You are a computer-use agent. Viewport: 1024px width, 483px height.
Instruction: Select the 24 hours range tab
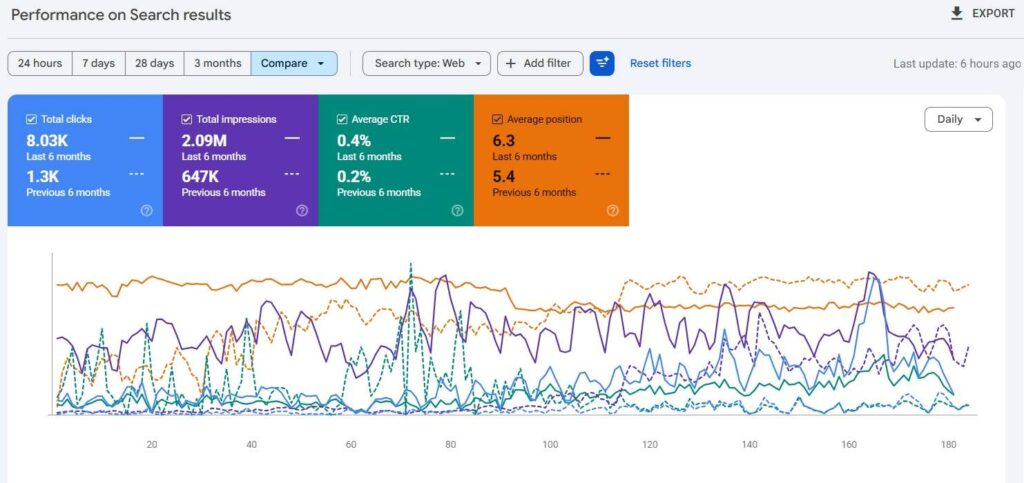pyautogui.click(x=40, y=63)
